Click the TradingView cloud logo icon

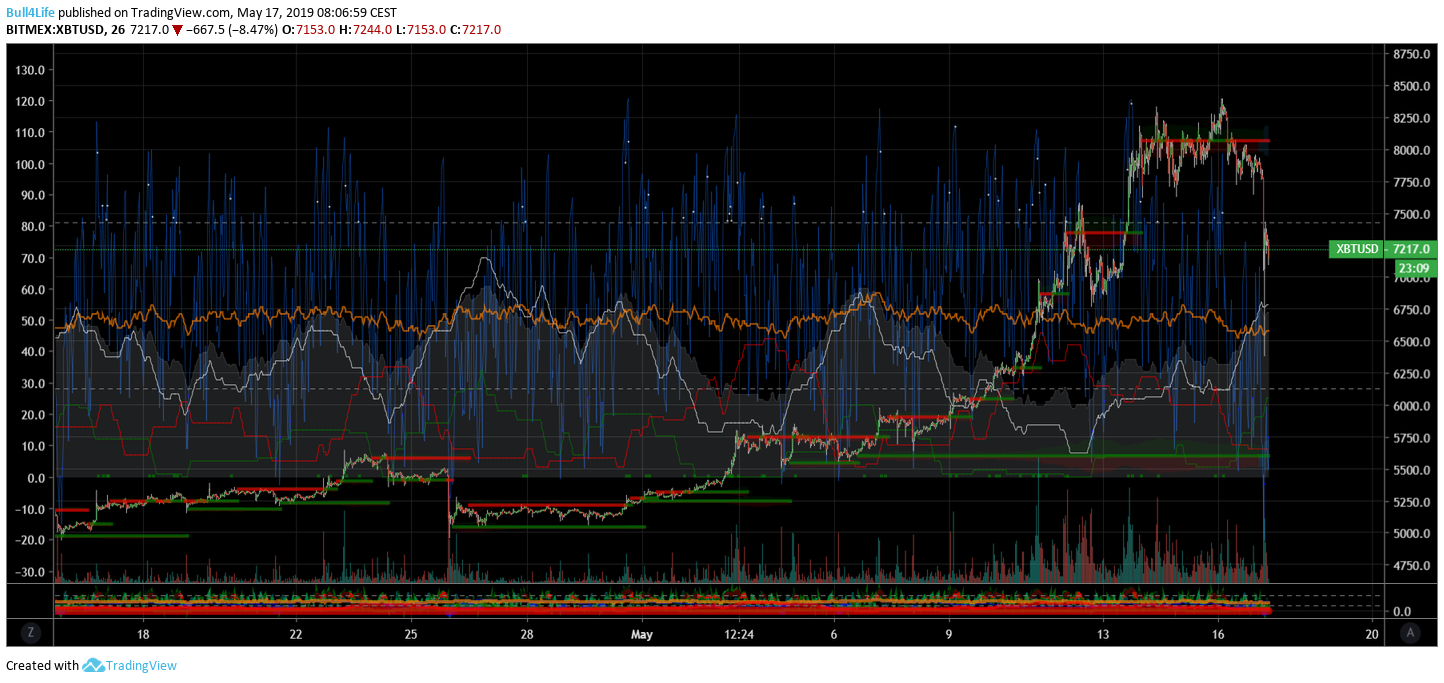[x=93, y=665]
